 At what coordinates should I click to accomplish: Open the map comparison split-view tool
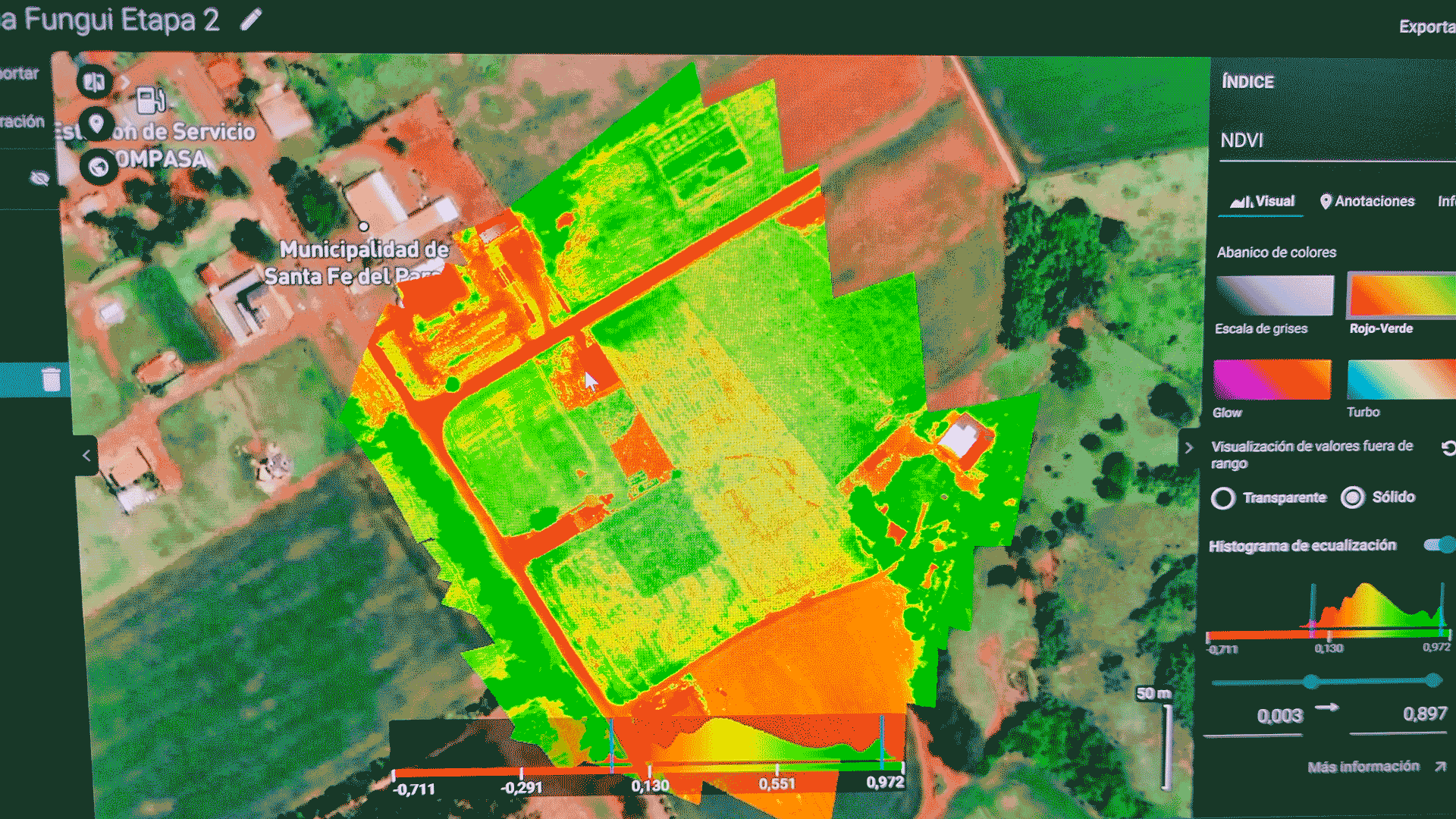(94, 82)
